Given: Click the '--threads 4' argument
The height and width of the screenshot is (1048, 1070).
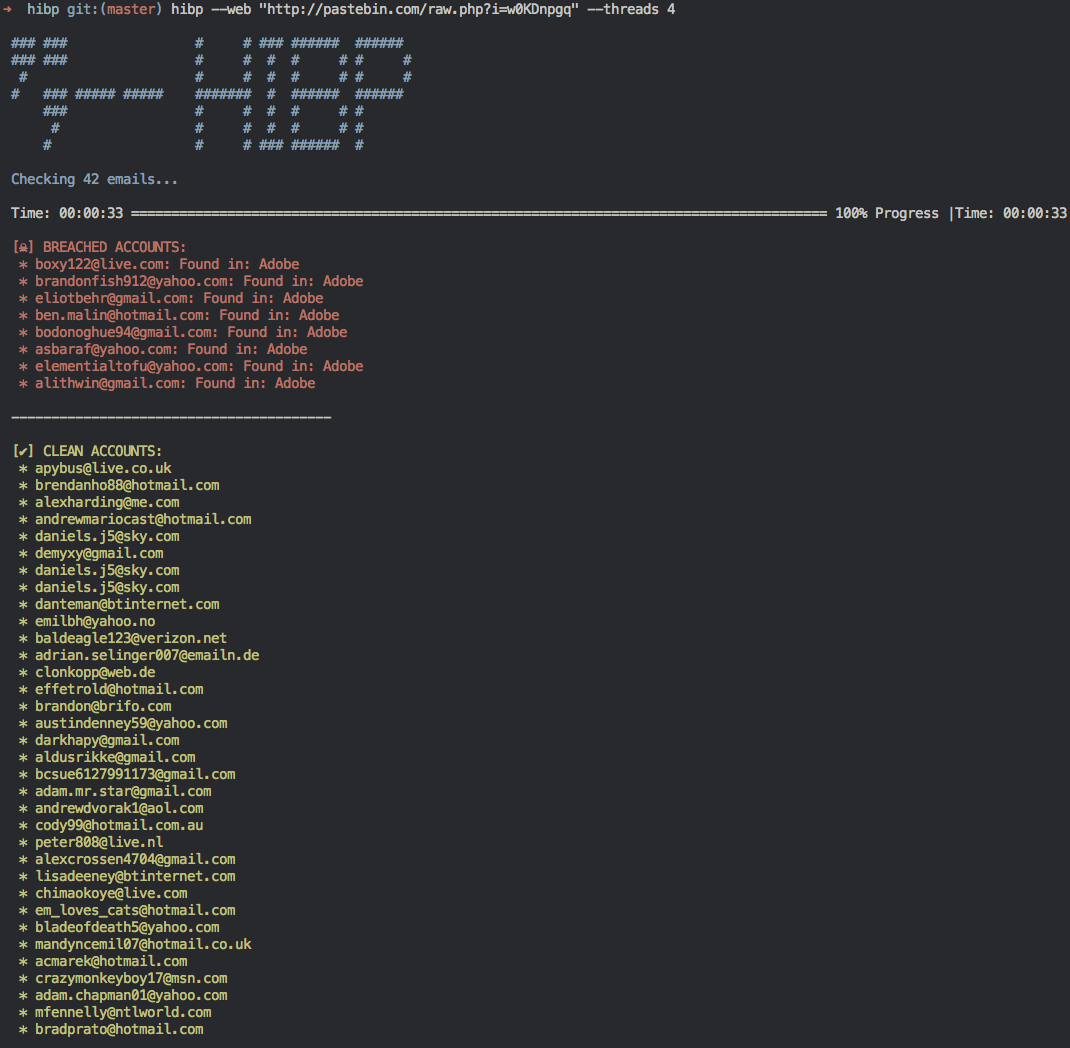Looking at the screenshot, I should point(631,10).
